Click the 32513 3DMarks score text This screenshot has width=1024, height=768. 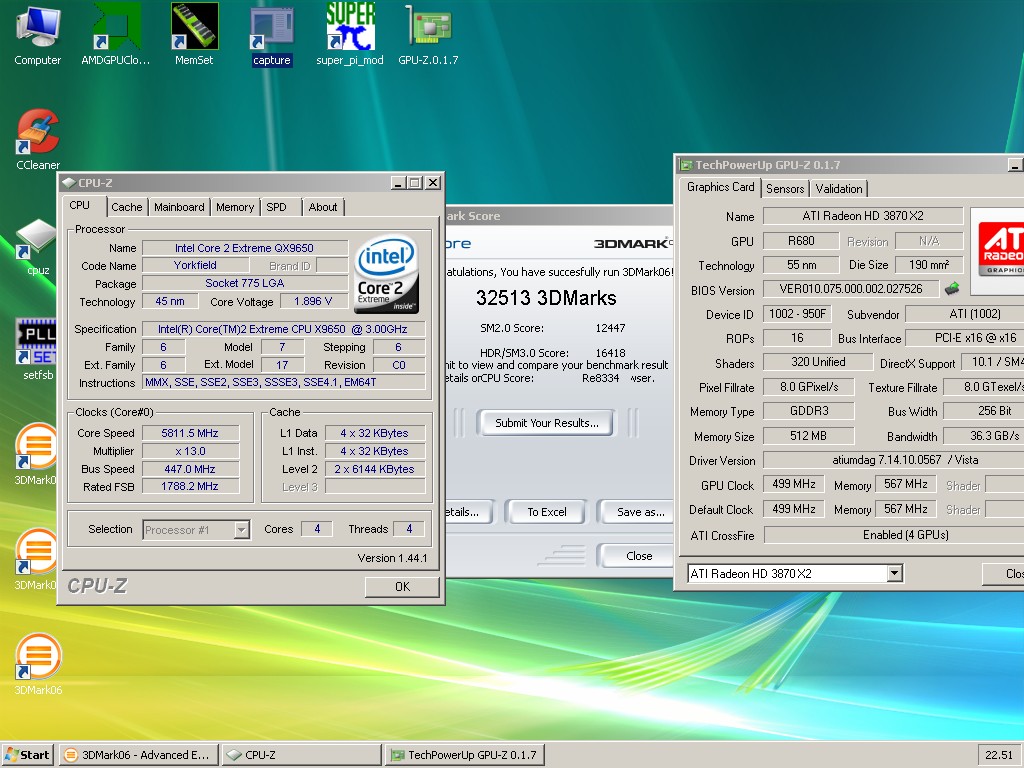(x=546, y=298)
